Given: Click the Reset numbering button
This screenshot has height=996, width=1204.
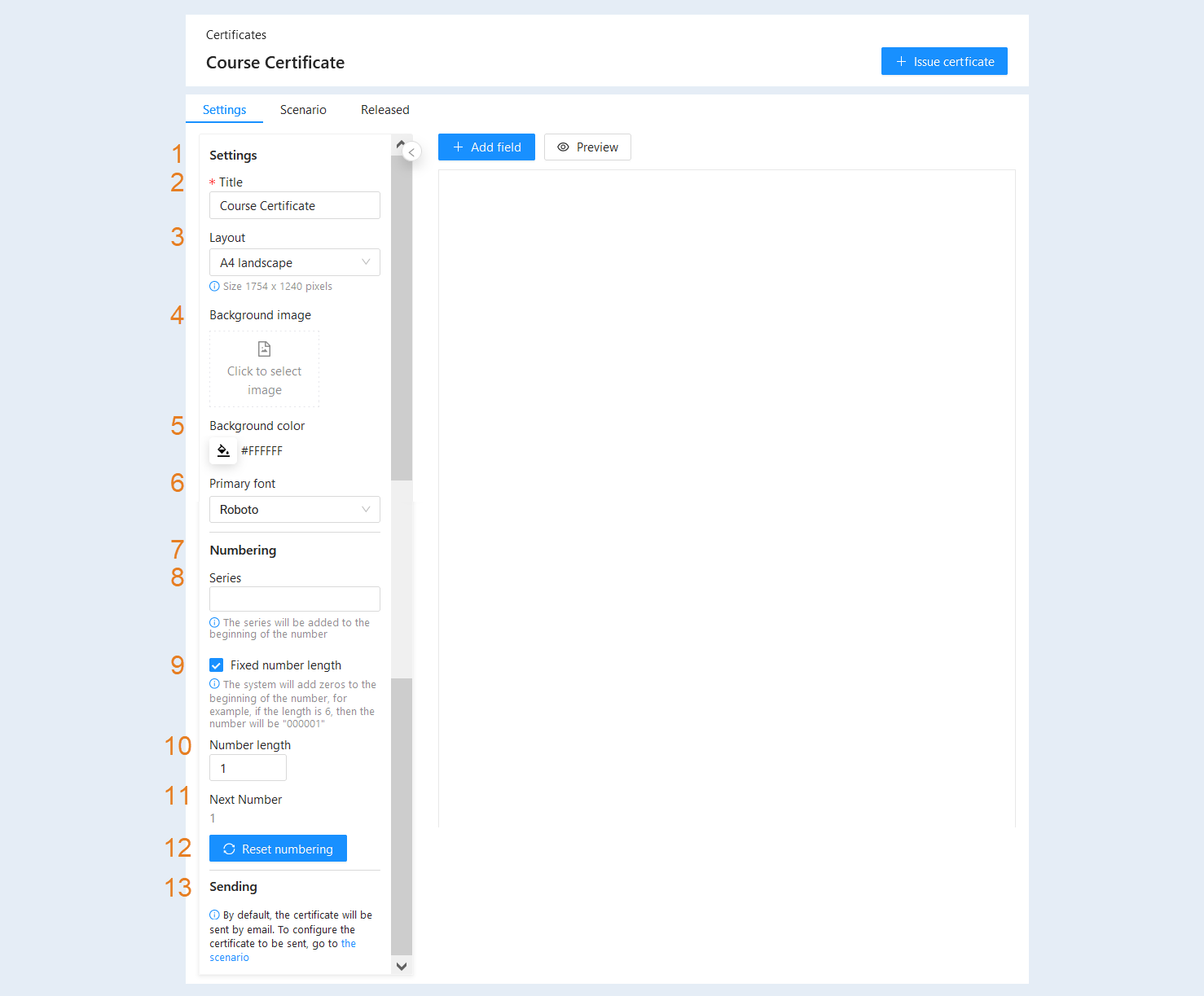Looking at the screenshot, I should coord(278,849).
